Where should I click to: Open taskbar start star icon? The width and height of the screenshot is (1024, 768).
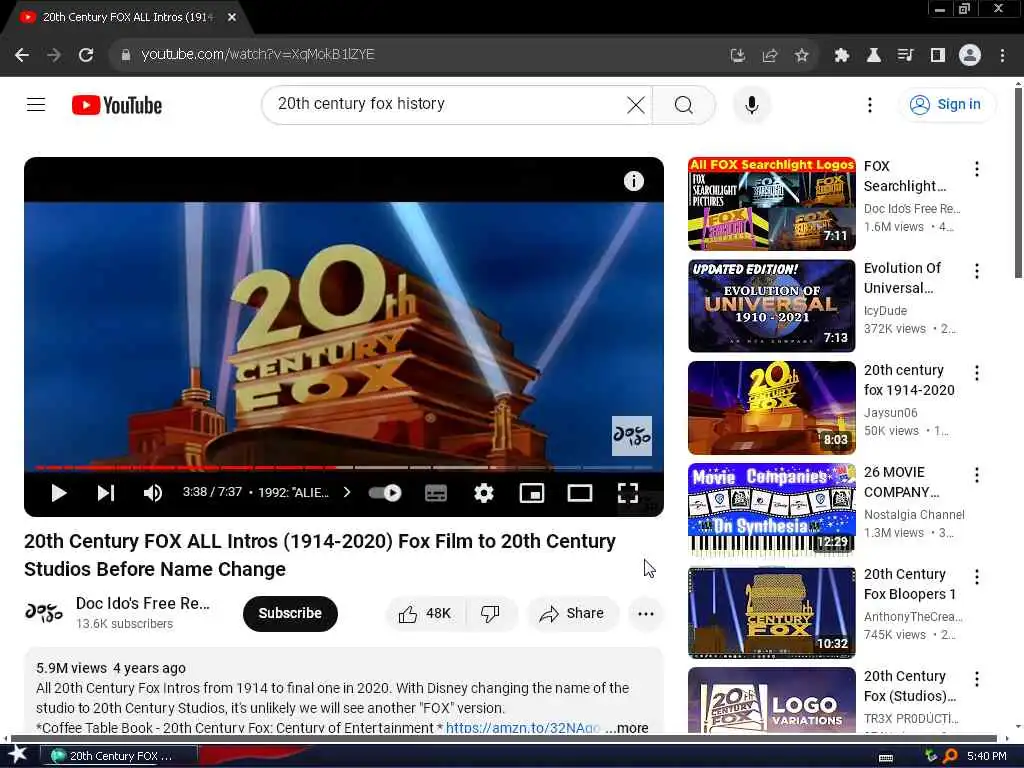pos(17,755)
